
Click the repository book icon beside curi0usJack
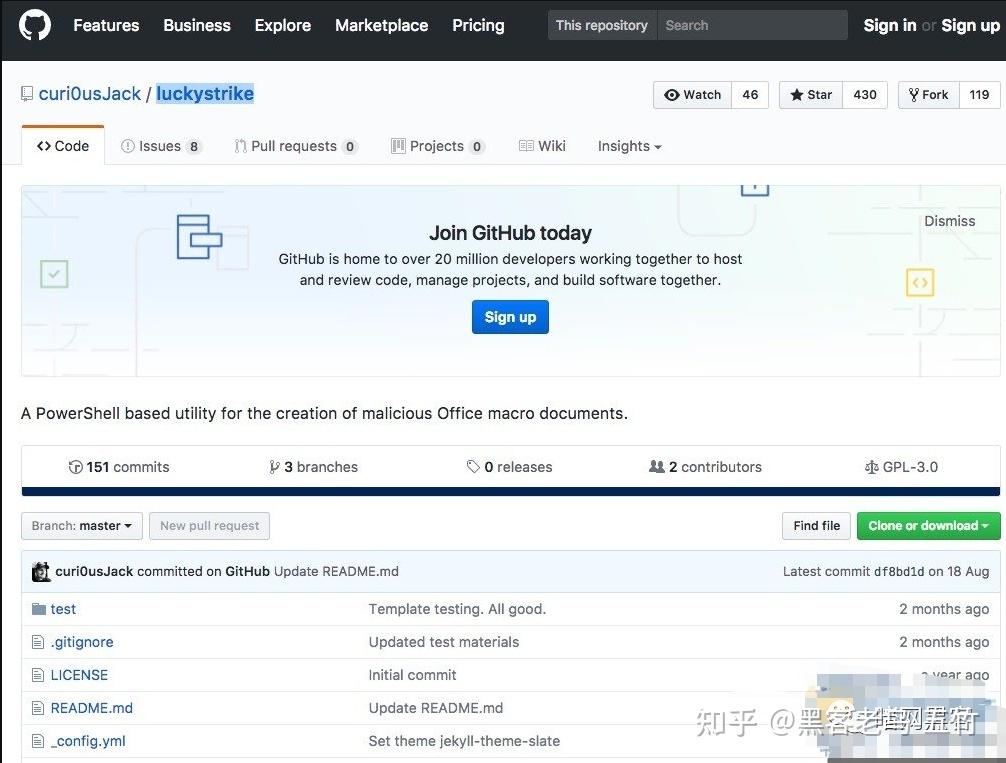27,94
